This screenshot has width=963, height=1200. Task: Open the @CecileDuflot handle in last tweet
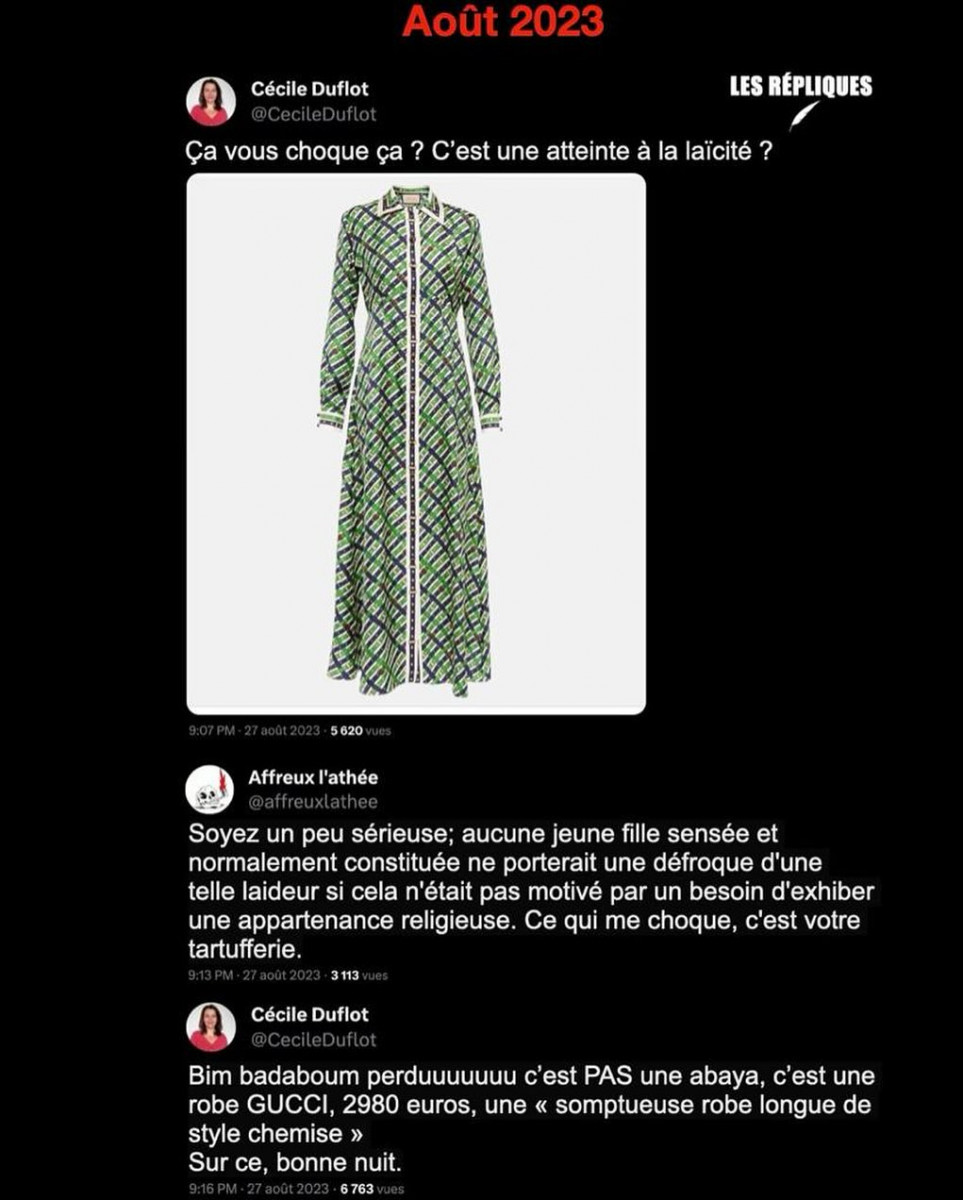[314, 1040]
